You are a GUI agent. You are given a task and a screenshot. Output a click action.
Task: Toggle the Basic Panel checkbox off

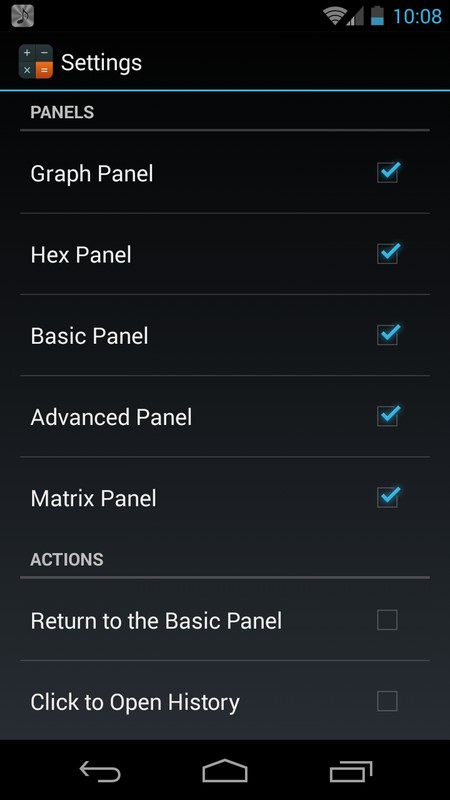point(388,335)
